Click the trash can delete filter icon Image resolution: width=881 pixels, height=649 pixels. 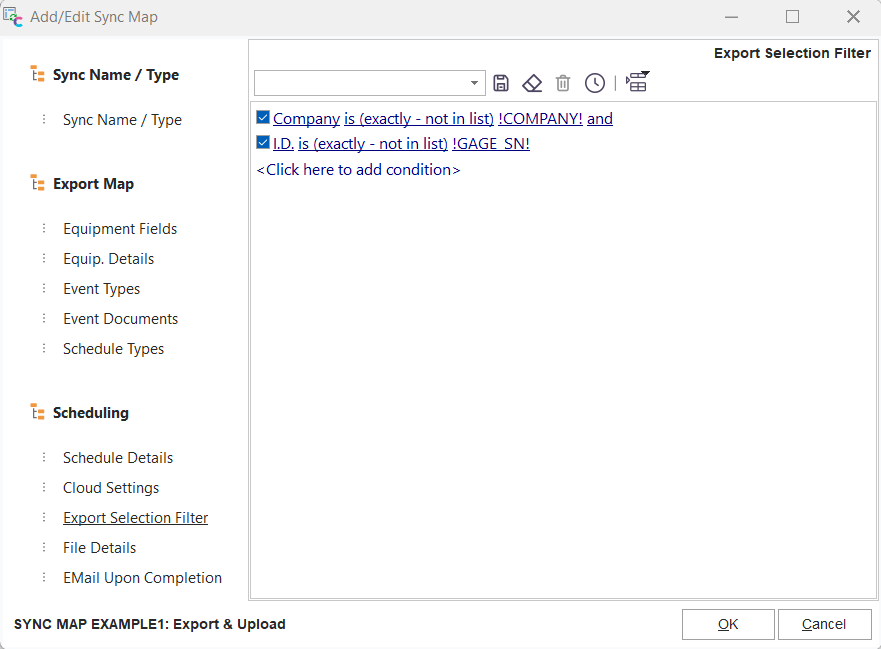coord(563,83)
